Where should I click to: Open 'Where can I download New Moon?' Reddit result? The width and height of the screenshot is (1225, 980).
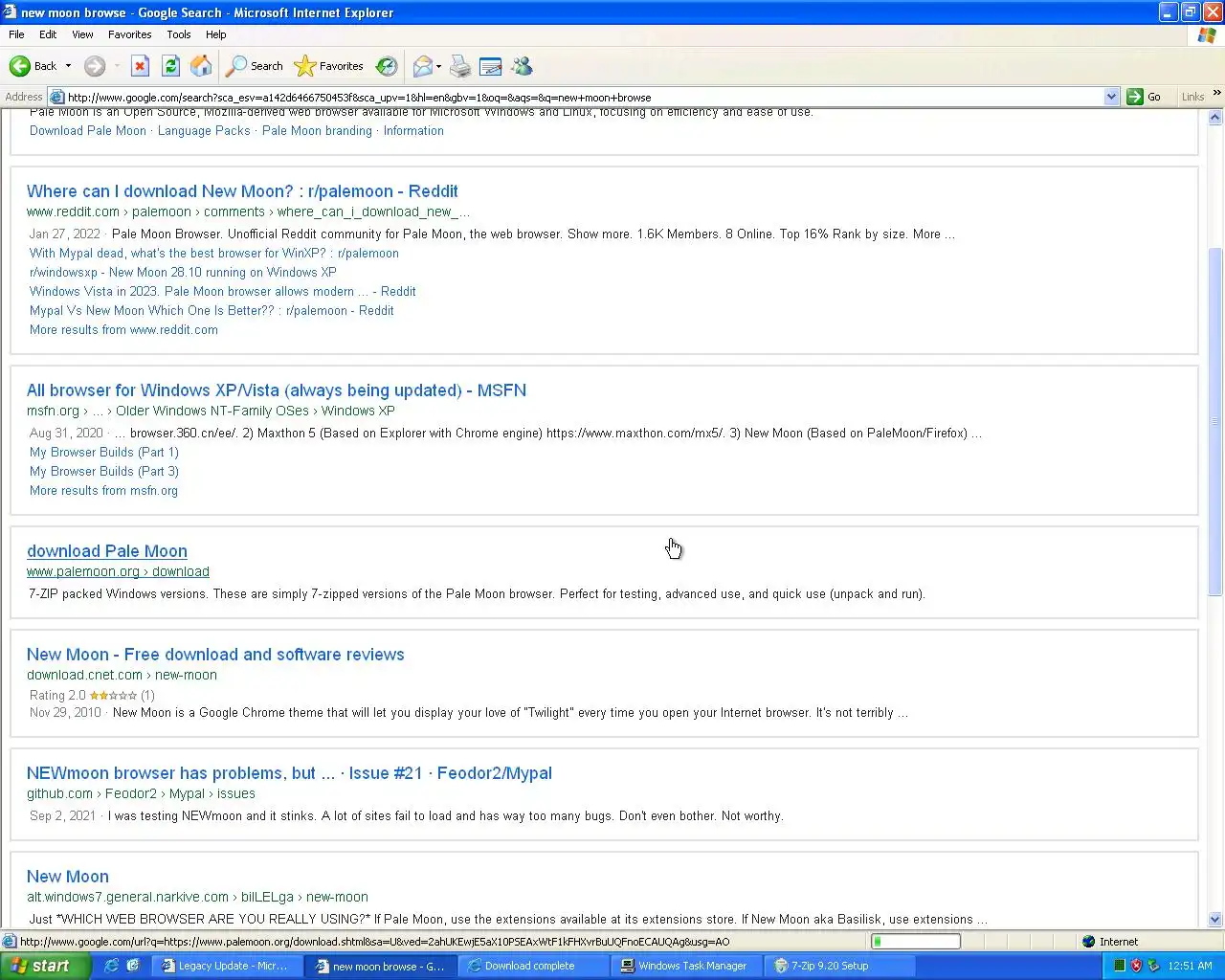point(242,191)
